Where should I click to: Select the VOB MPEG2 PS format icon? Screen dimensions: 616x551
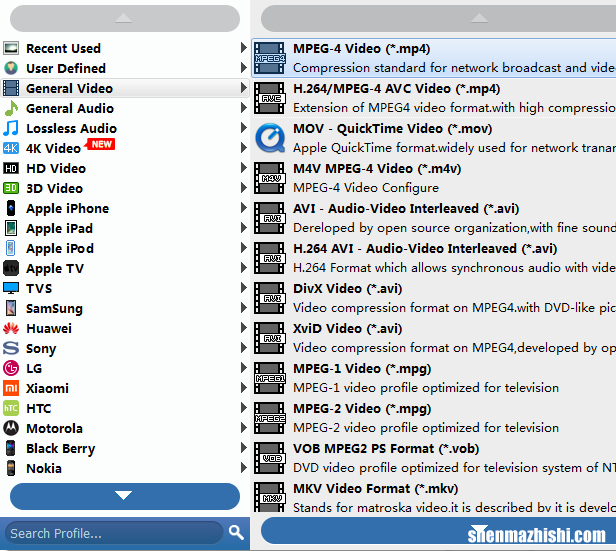[270, 458]
